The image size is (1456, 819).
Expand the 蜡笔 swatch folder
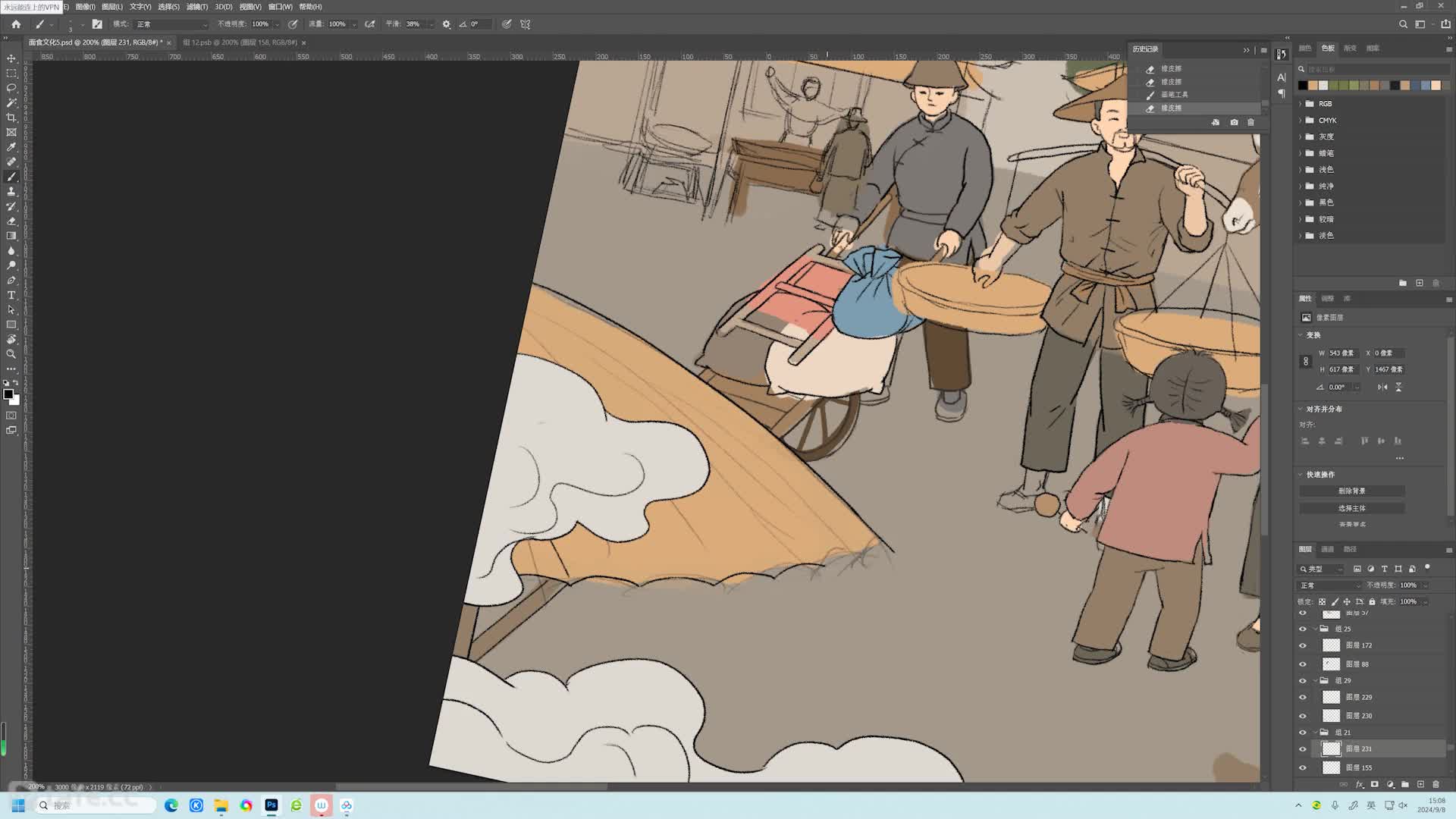(x=1301, y=153)
